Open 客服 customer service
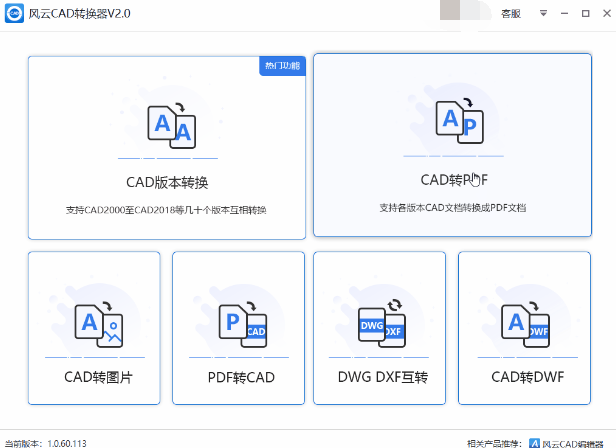The image size is (616, 448). [x=511, y=14]
